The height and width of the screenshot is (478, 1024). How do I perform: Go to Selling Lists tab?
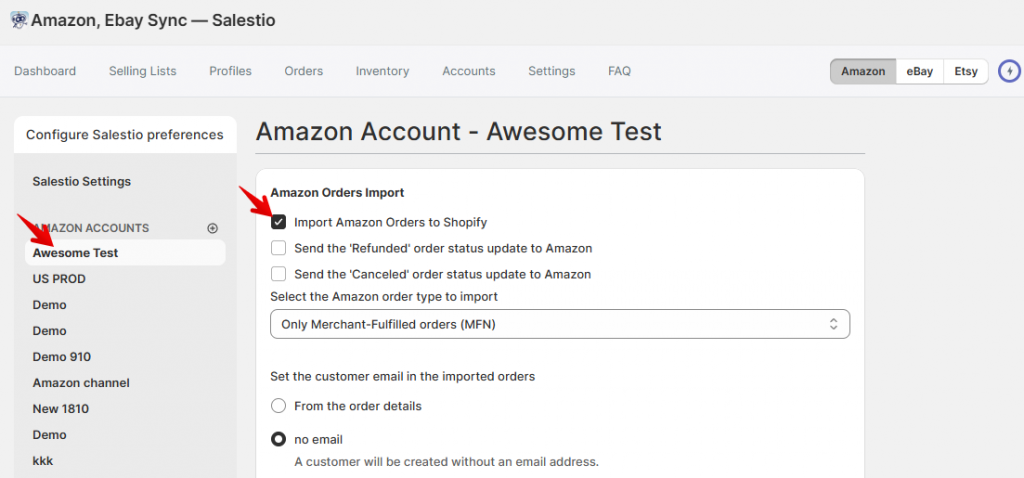pos(142,71)
